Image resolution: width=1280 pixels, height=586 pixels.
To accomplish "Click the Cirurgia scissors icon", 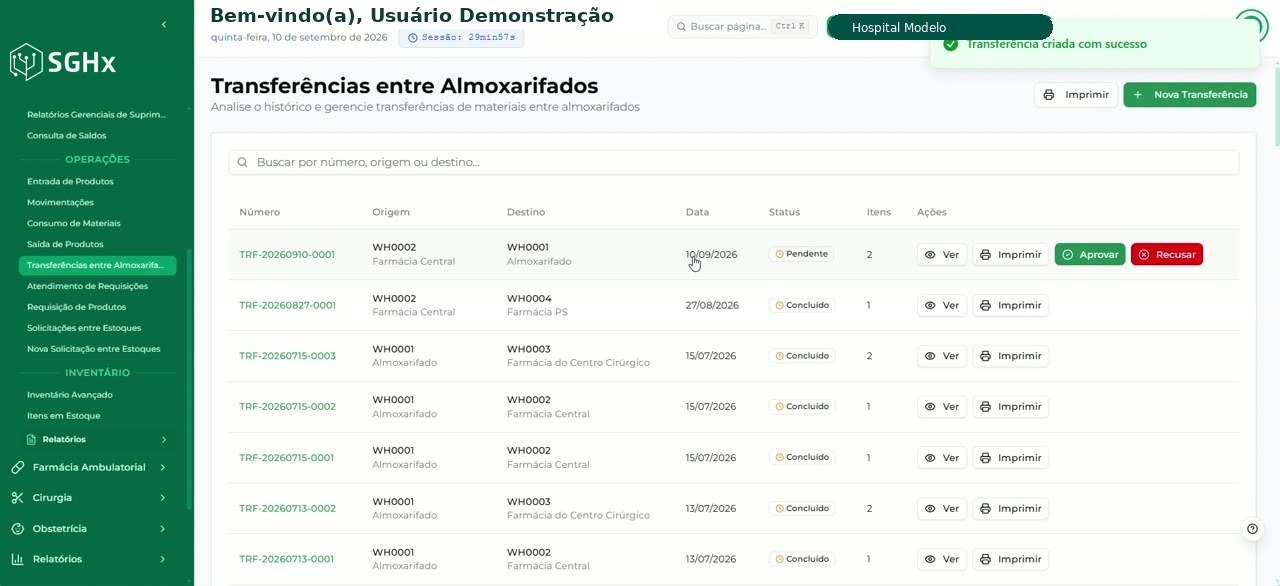I will [x=17, y=498].
